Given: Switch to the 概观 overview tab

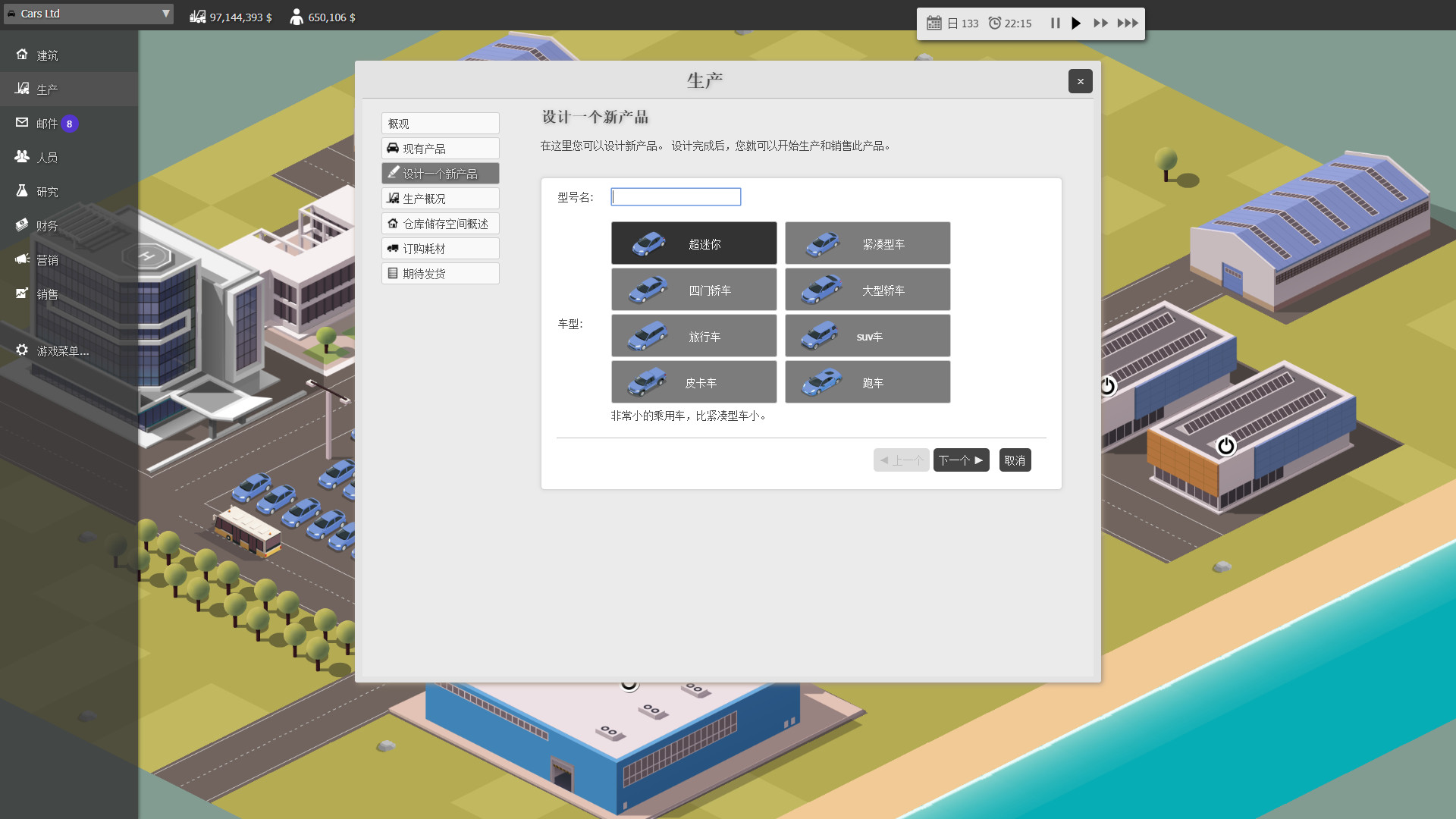Looking at the screenshot, I should 440,124.
